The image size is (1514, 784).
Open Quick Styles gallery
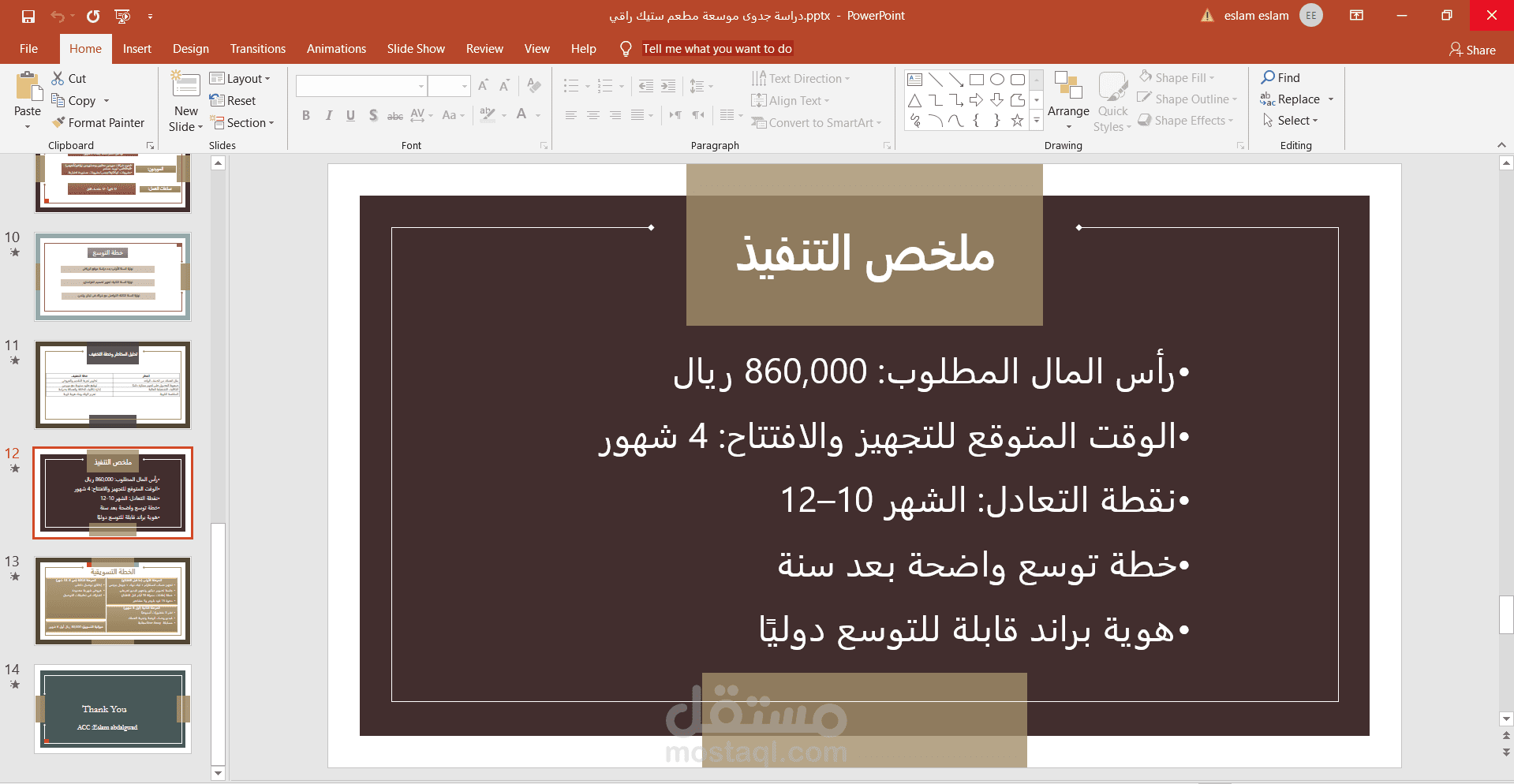coord(1112,103)
